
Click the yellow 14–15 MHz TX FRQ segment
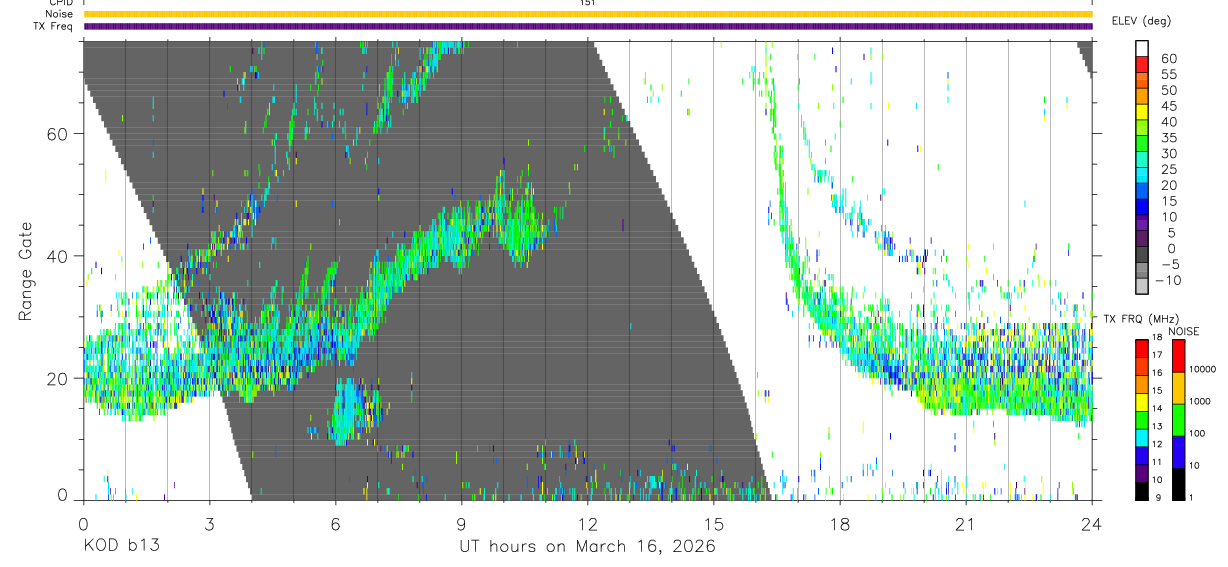pos(1142,402)
